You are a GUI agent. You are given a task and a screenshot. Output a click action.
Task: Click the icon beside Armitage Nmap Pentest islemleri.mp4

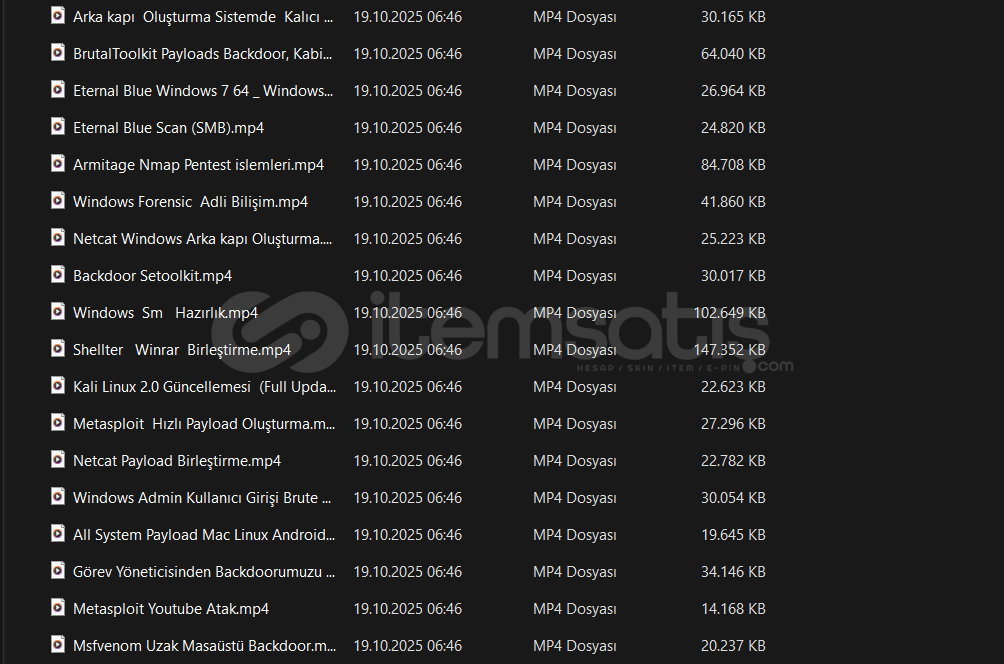click(x=58, y=164)
